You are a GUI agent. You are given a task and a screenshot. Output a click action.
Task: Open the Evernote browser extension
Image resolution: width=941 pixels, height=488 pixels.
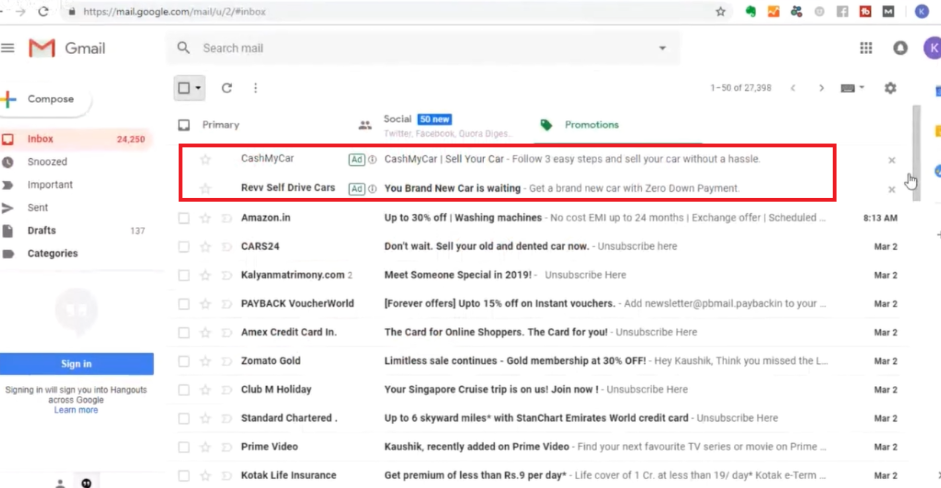(750, 11)
